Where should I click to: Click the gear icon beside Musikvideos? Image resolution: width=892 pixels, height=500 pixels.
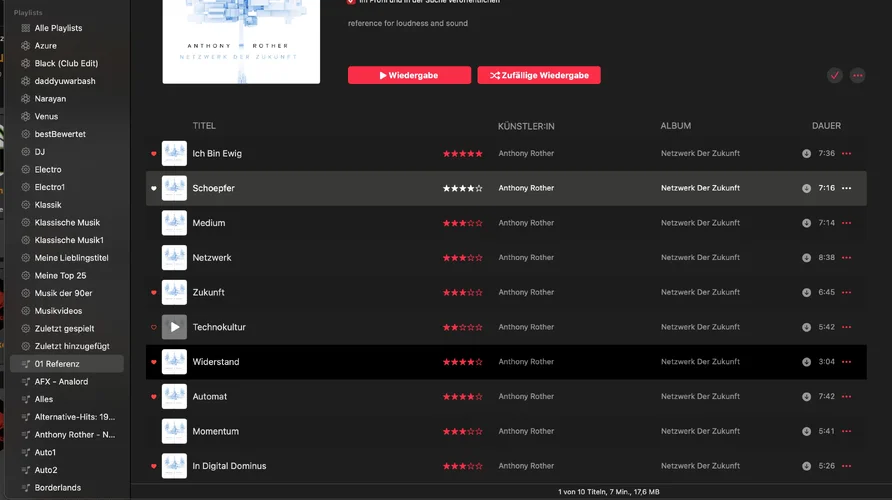click(26, 311)
